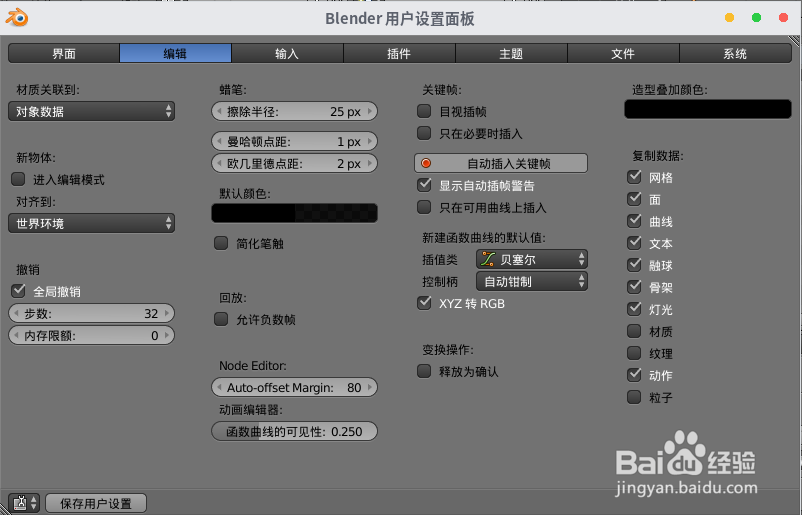Image resolution: width=802 pixels, height=515 pixels.
Task: Click the Bezier curve icon in 插值类
Action: coord(487,259)
